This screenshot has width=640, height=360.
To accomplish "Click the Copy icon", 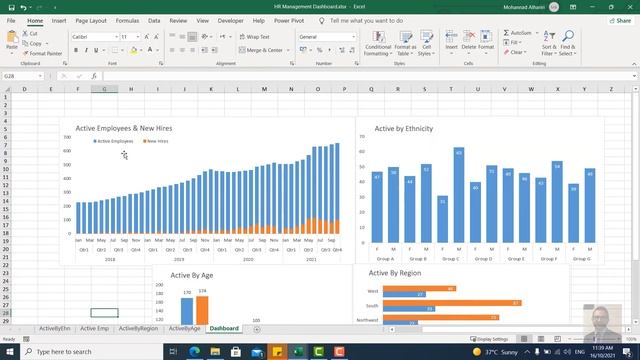I will [25, 43].
